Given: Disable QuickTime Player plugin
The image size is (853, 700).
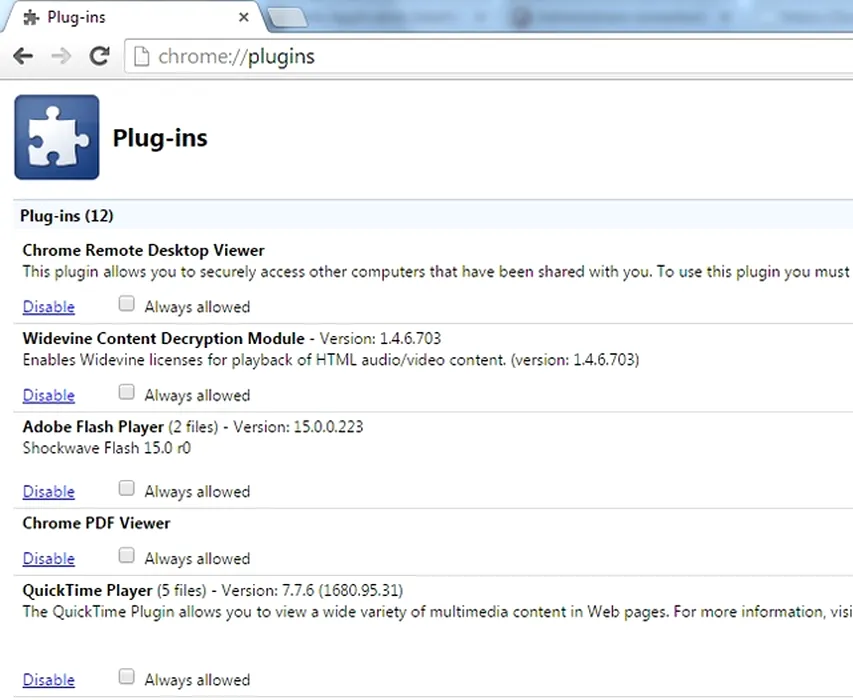Looking at the screenshot, I should (x=48, y=680).
